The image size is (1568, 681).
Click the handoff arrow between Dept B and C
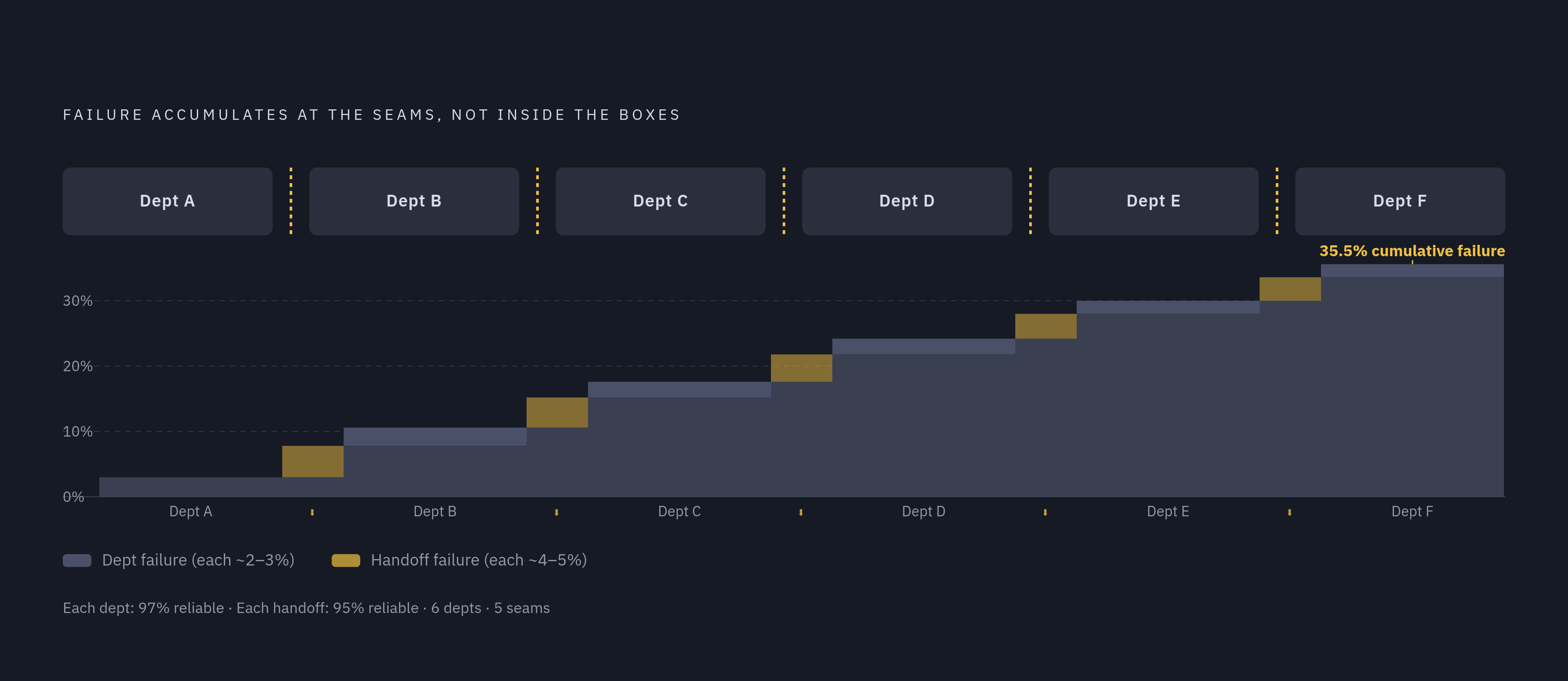pyautogui.click(x=556, y=512)
